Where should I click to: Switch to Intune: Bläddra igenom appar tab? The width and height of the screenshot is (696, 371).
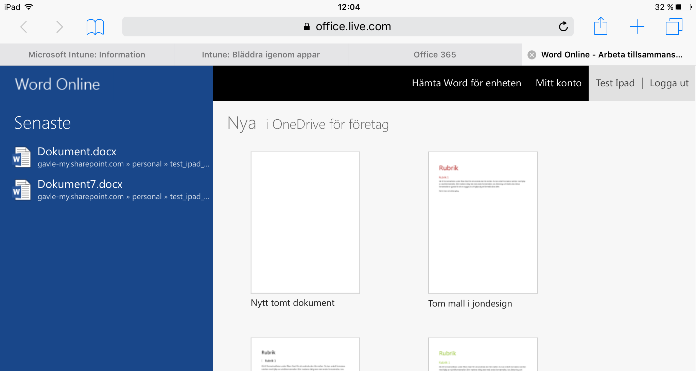point(261,55)
